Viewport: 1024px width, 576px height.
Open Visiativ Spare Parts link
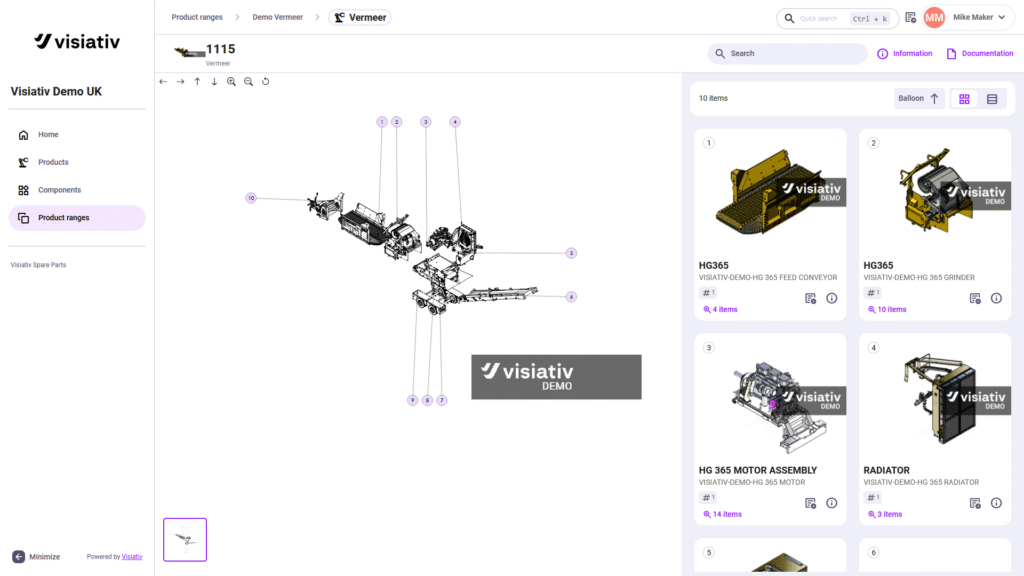pyautogui.click(x=39, y=265)
